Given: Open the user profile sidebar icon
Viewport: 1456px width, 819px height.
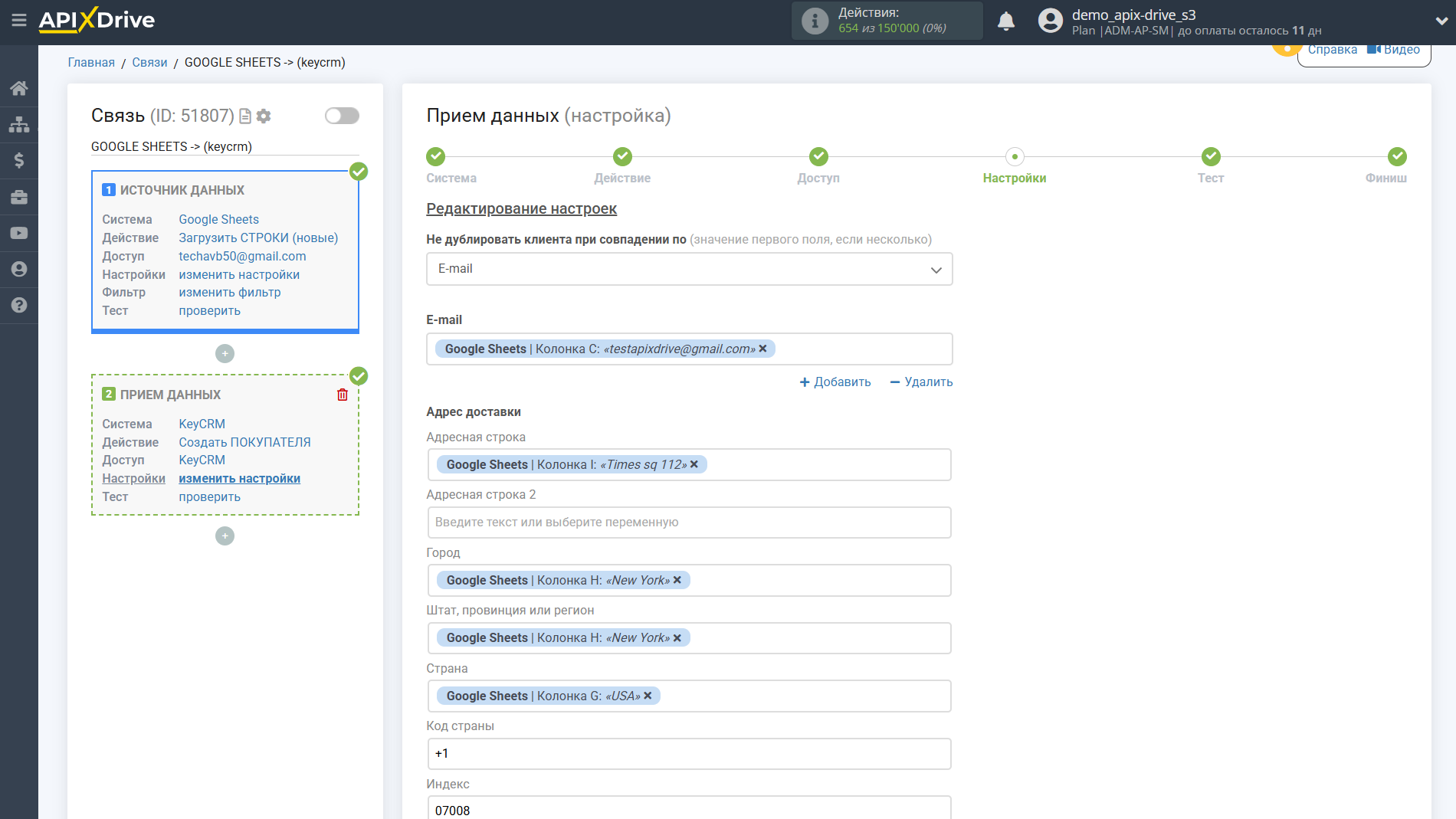Looking at the screenshot, I should [19, 269].
